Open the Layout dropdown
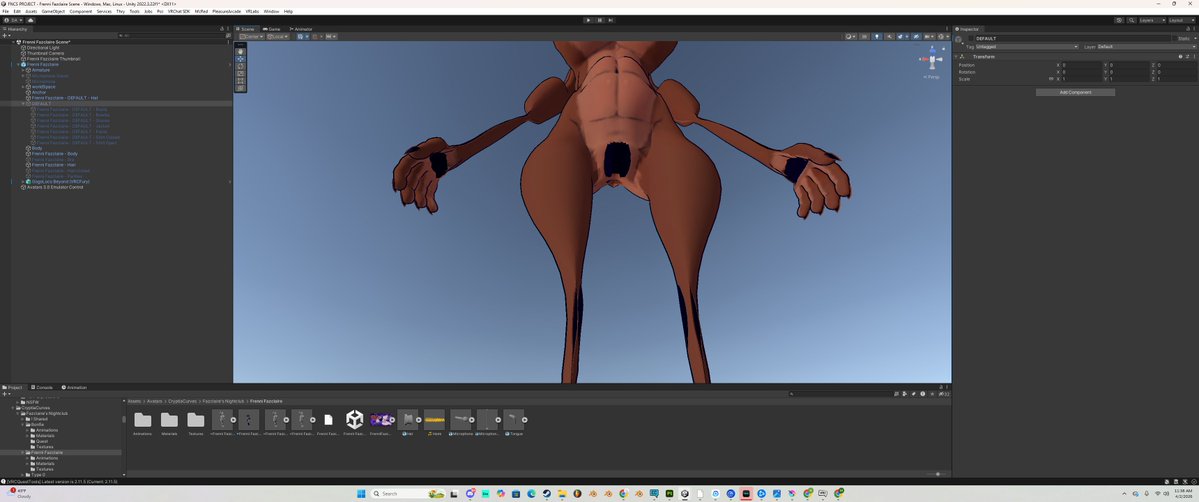 (x=1181, y=20)
